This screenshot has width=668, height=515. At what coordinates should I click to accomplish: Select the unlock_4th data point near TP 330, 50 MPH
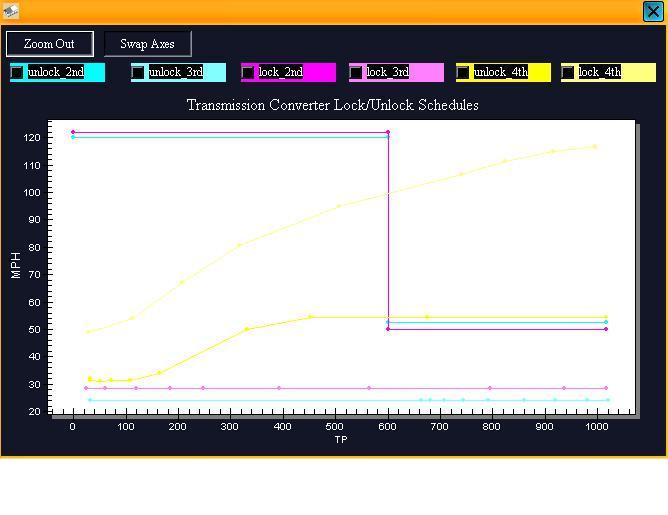(x=247, y=329)
